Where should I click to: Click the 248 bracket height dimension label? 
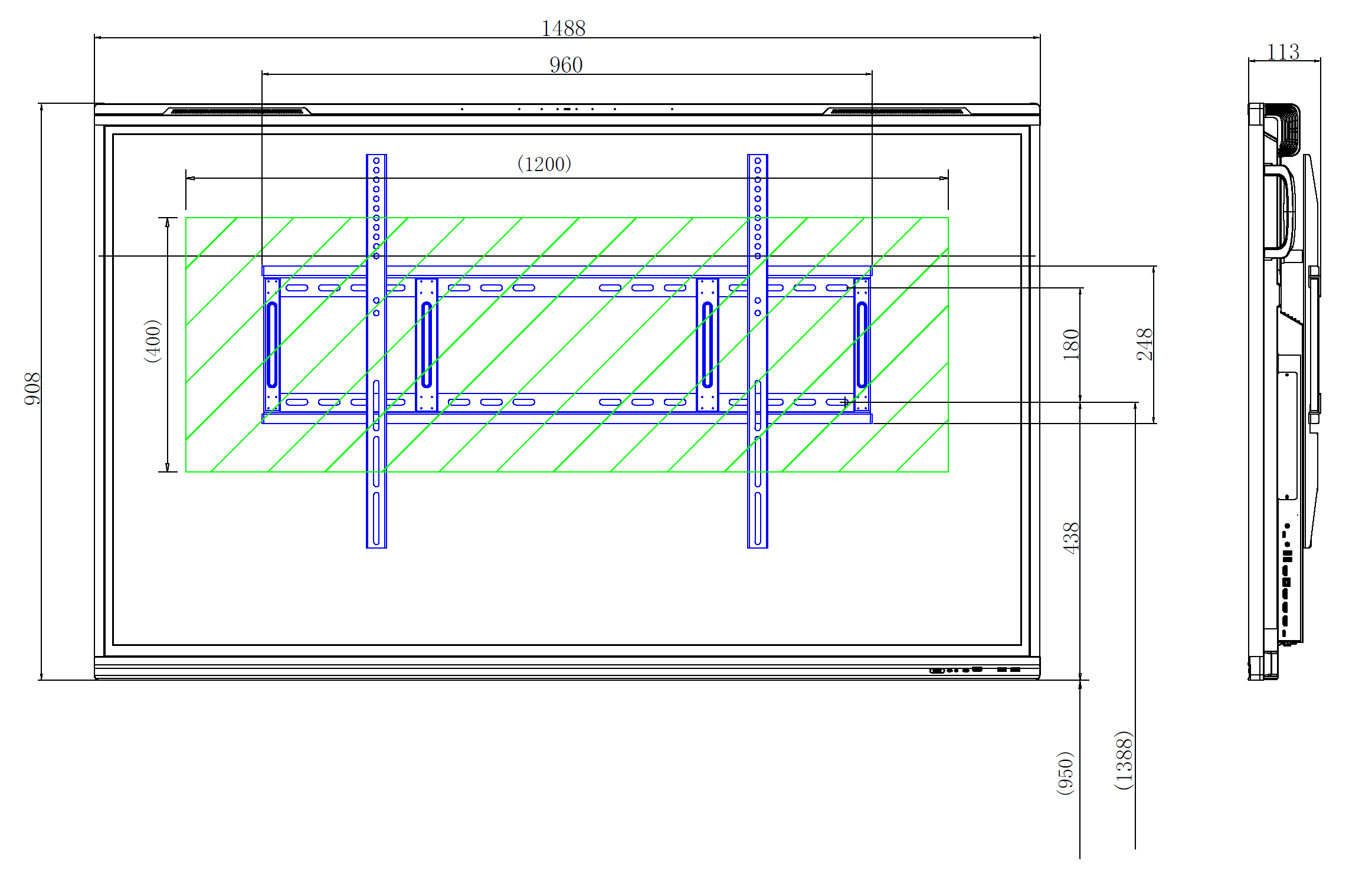[1144, 345]
